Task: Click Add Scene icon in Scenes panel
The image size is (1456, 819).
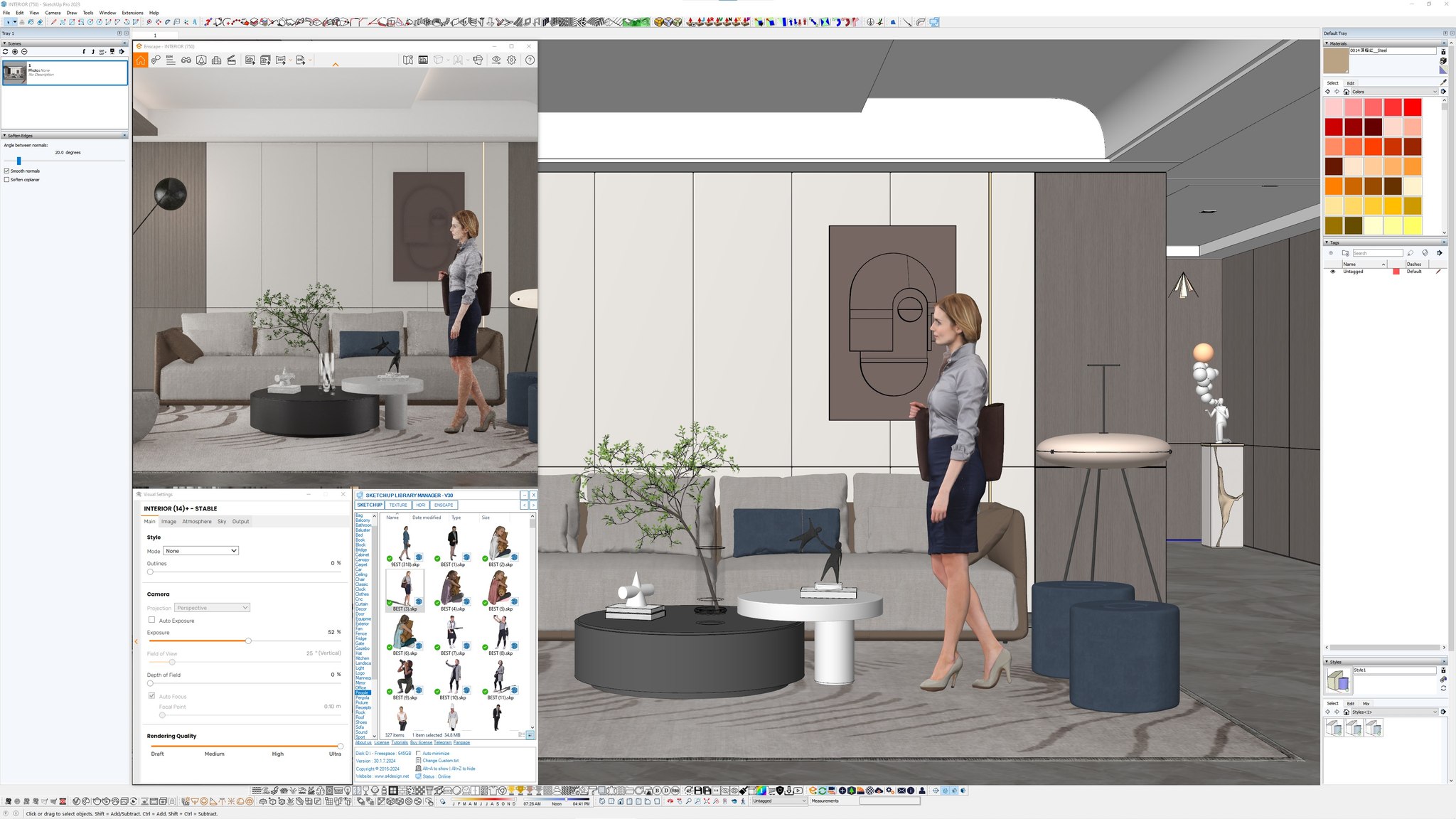Action: pyautogui.click(x=15, y=52)
